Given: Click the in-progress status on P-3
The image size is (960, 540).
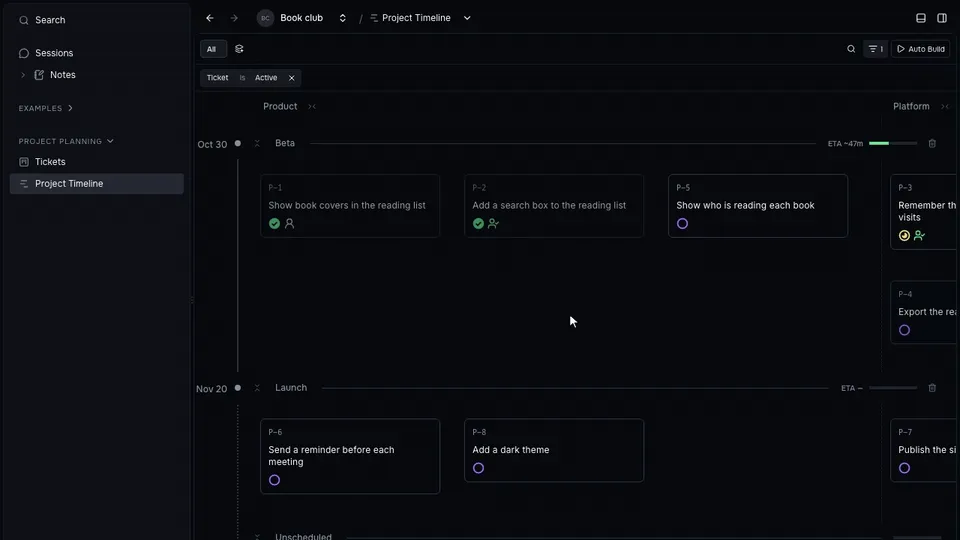Looking at the screenshot, I should 904,236.
